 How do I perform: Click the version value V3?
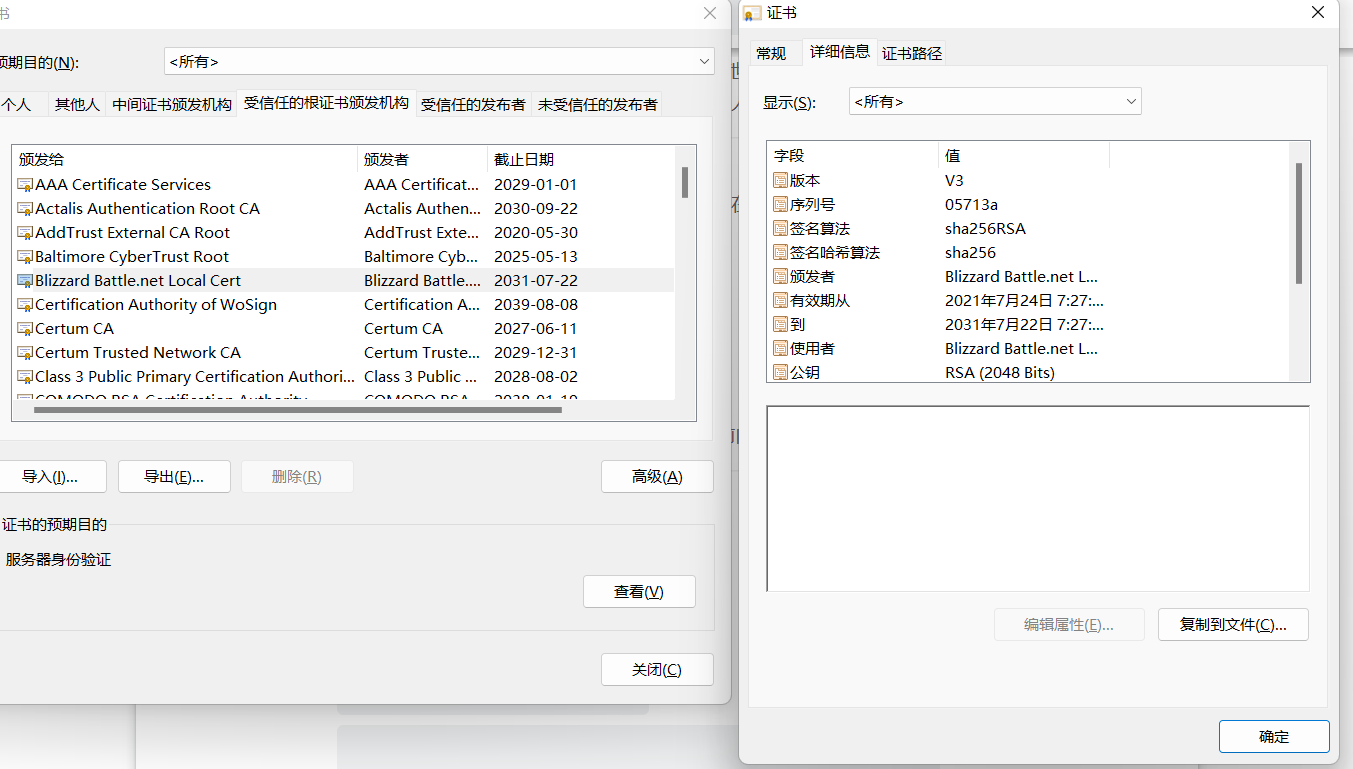coord(955,181)
